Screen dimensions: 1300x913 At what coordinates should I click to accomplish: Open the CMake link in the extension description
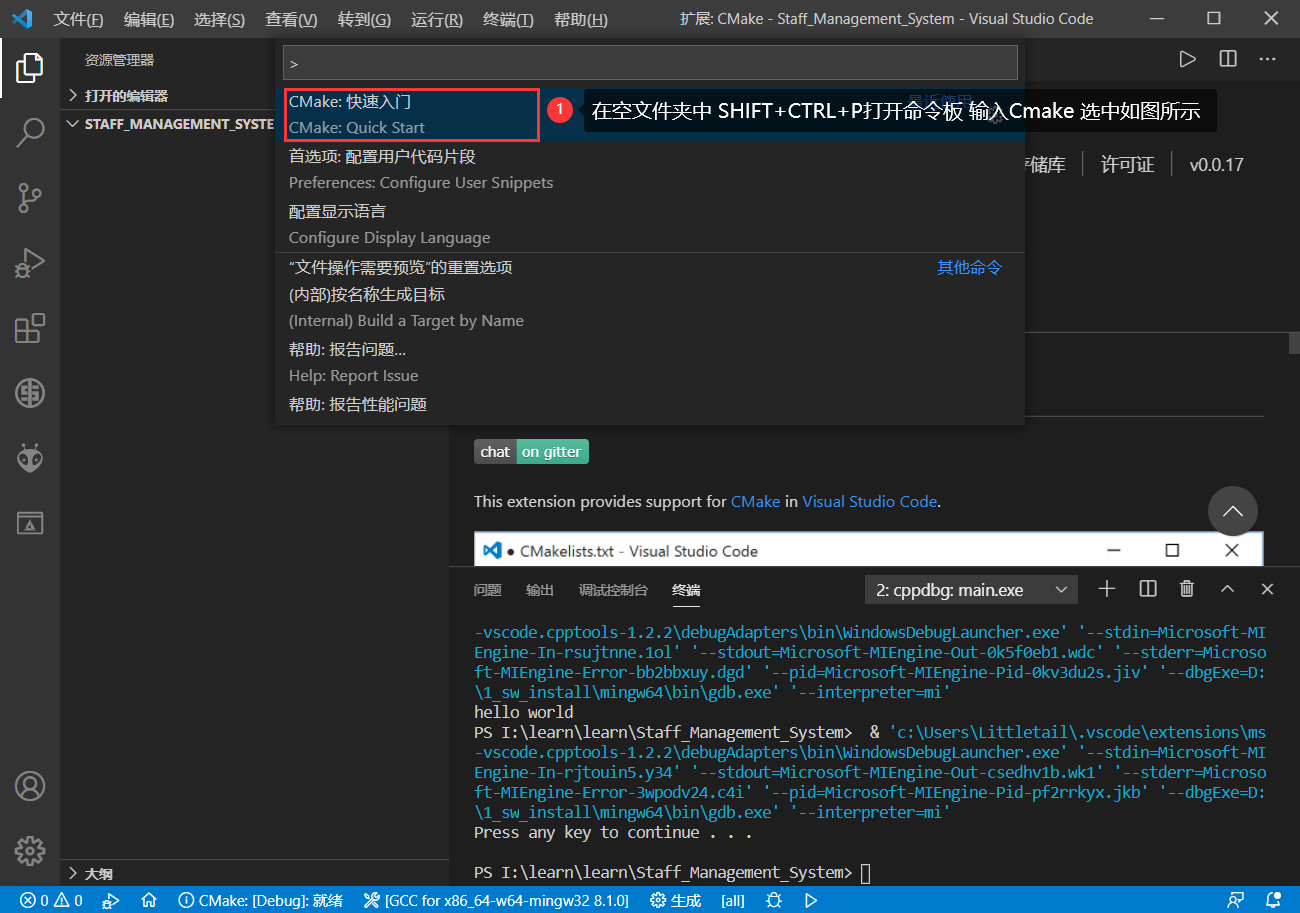tap(755, 502)
